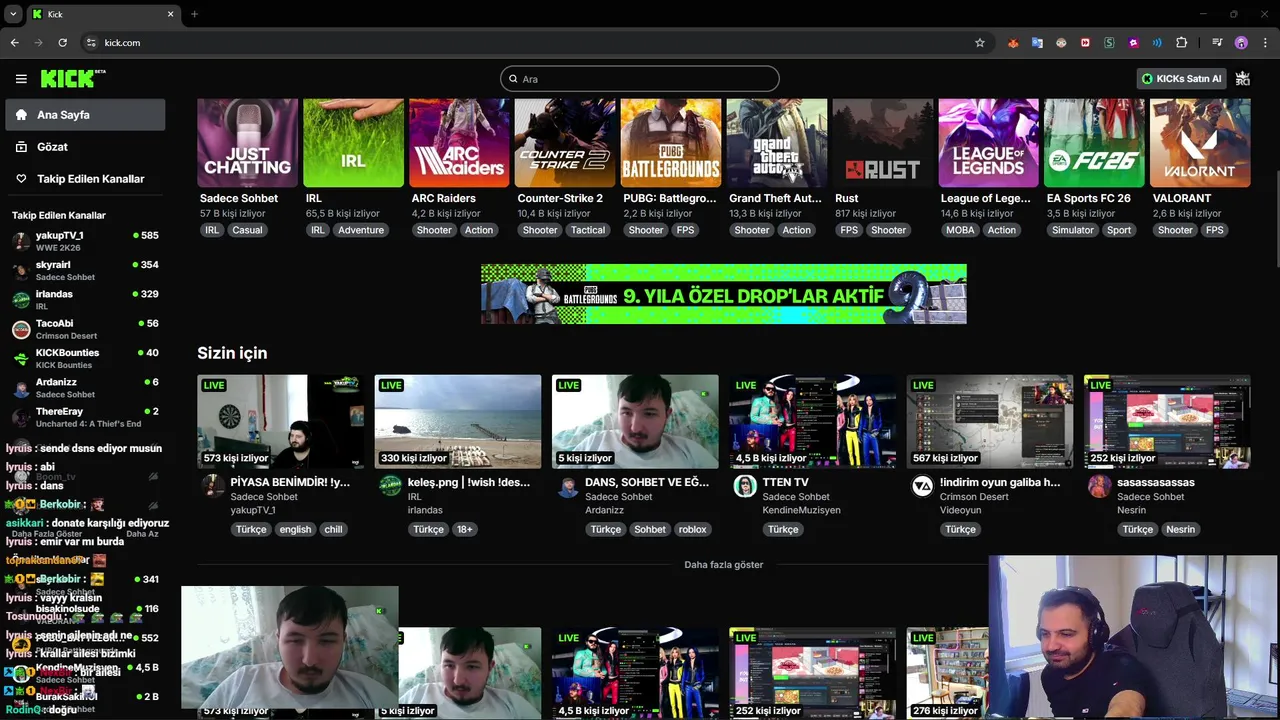Screen dimensions: 1280x720
Task: Select the Tactical tag under Counter-Strike 2
Action: click(588, 230)
